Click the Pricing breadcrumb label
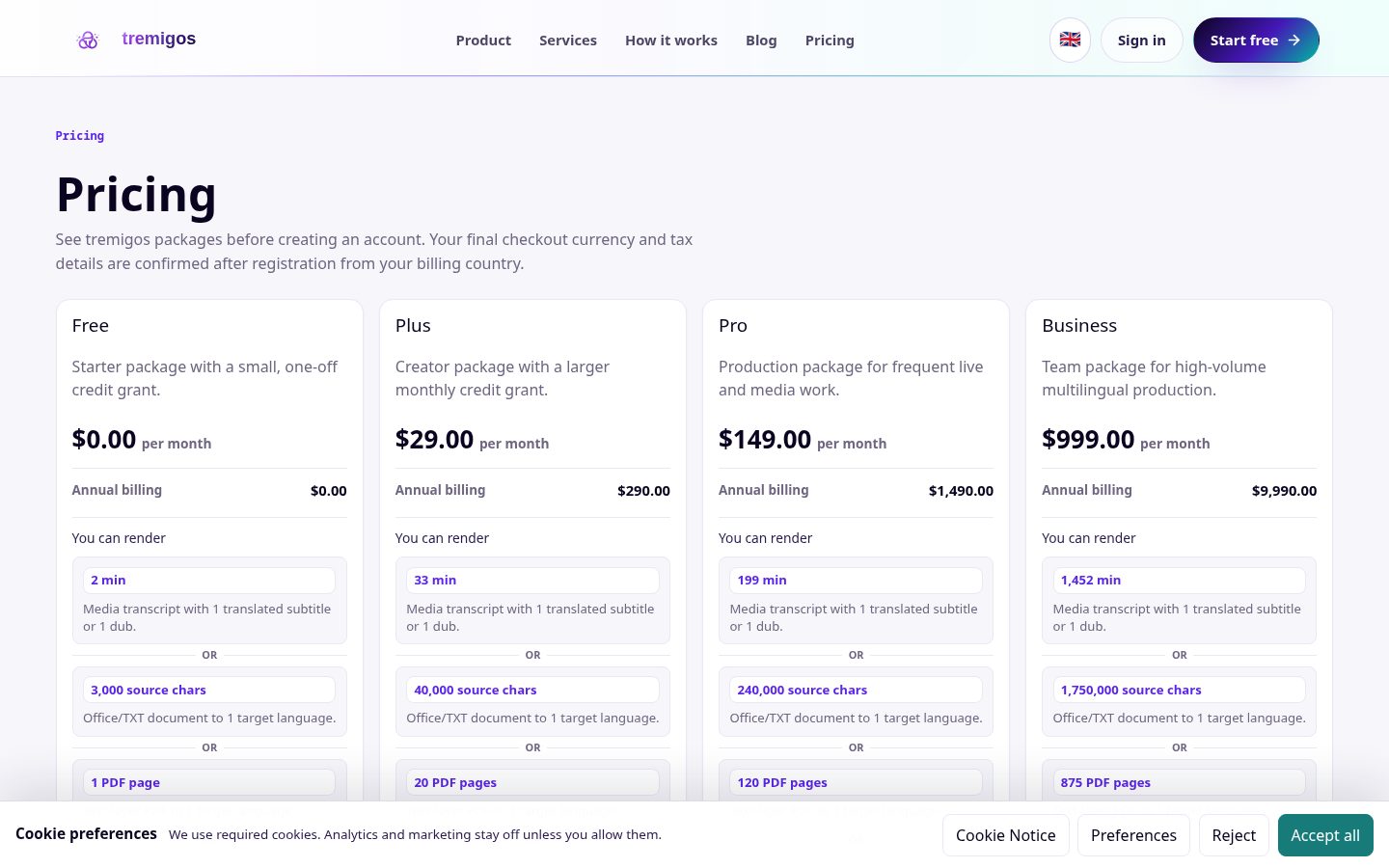The width and height of the screenshot is (1389, 868). click(80, 136)
